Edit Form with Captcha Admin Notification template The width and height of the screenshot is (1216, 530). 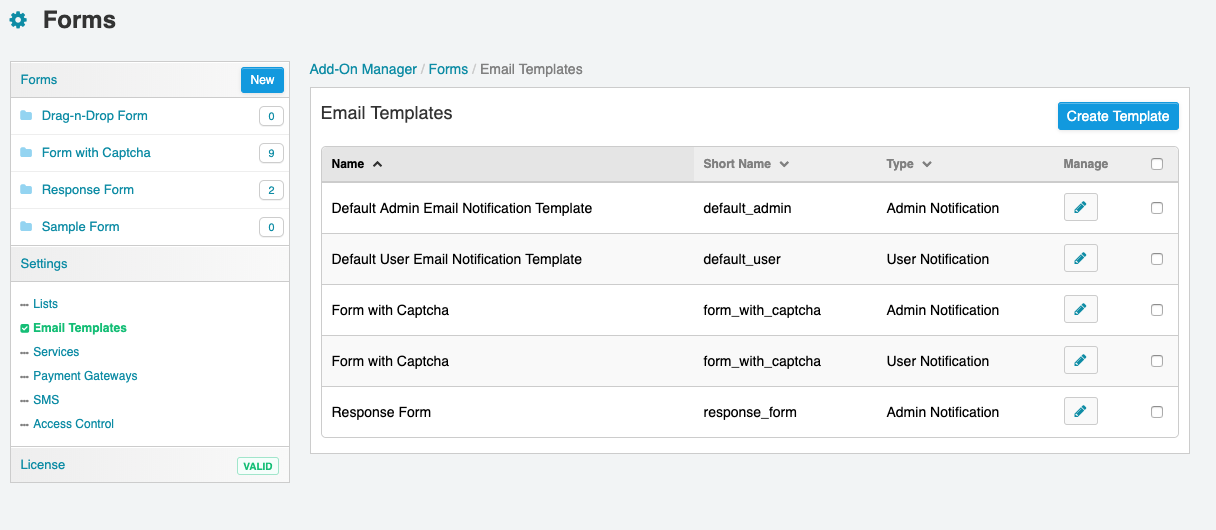1080,310
